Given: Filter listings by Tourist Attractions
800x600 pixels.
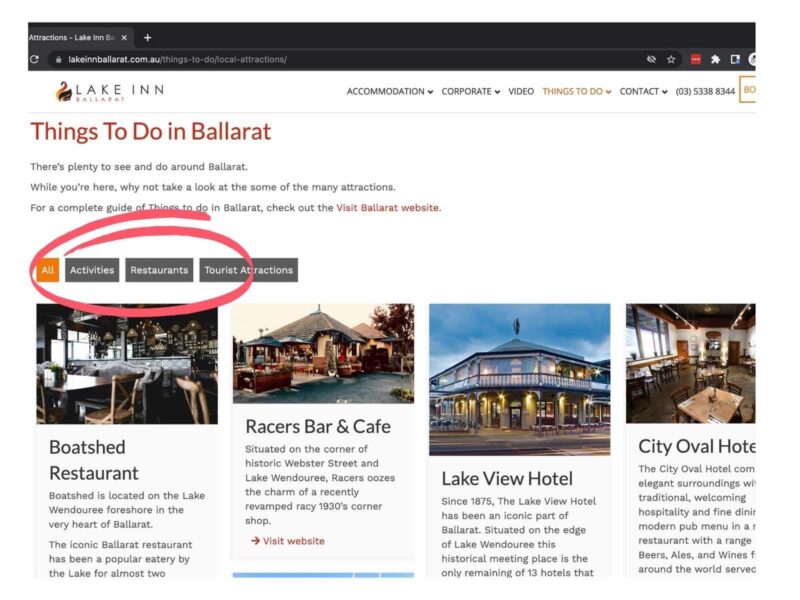Looking at the screenshot, I should point(248,270).
